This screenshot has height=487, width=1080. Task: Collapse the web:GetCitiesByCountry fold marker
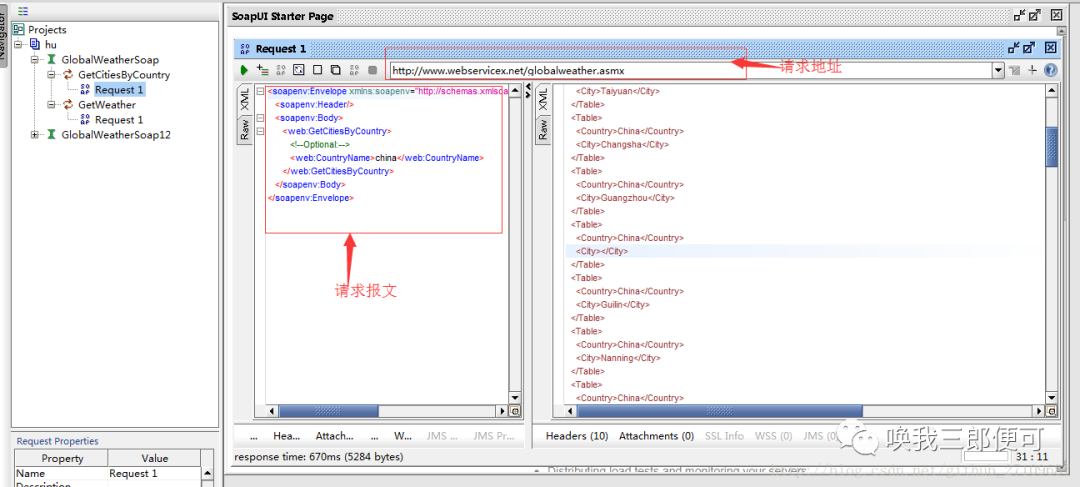pos(260,131)
